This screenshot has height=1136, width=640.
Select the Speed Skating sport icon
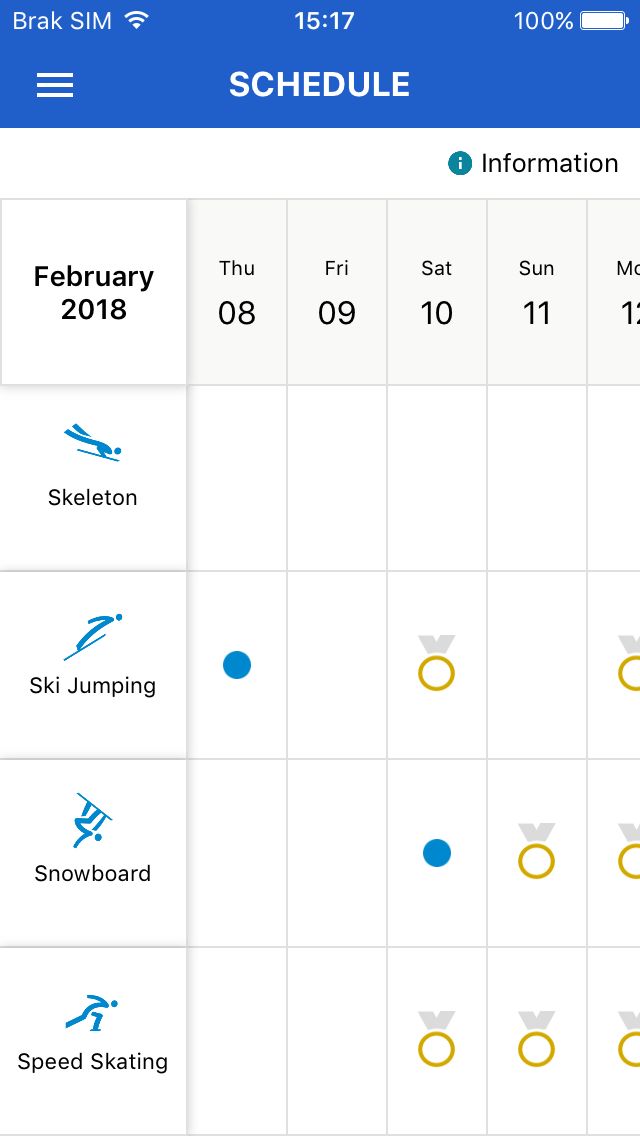click(91, 1013)
